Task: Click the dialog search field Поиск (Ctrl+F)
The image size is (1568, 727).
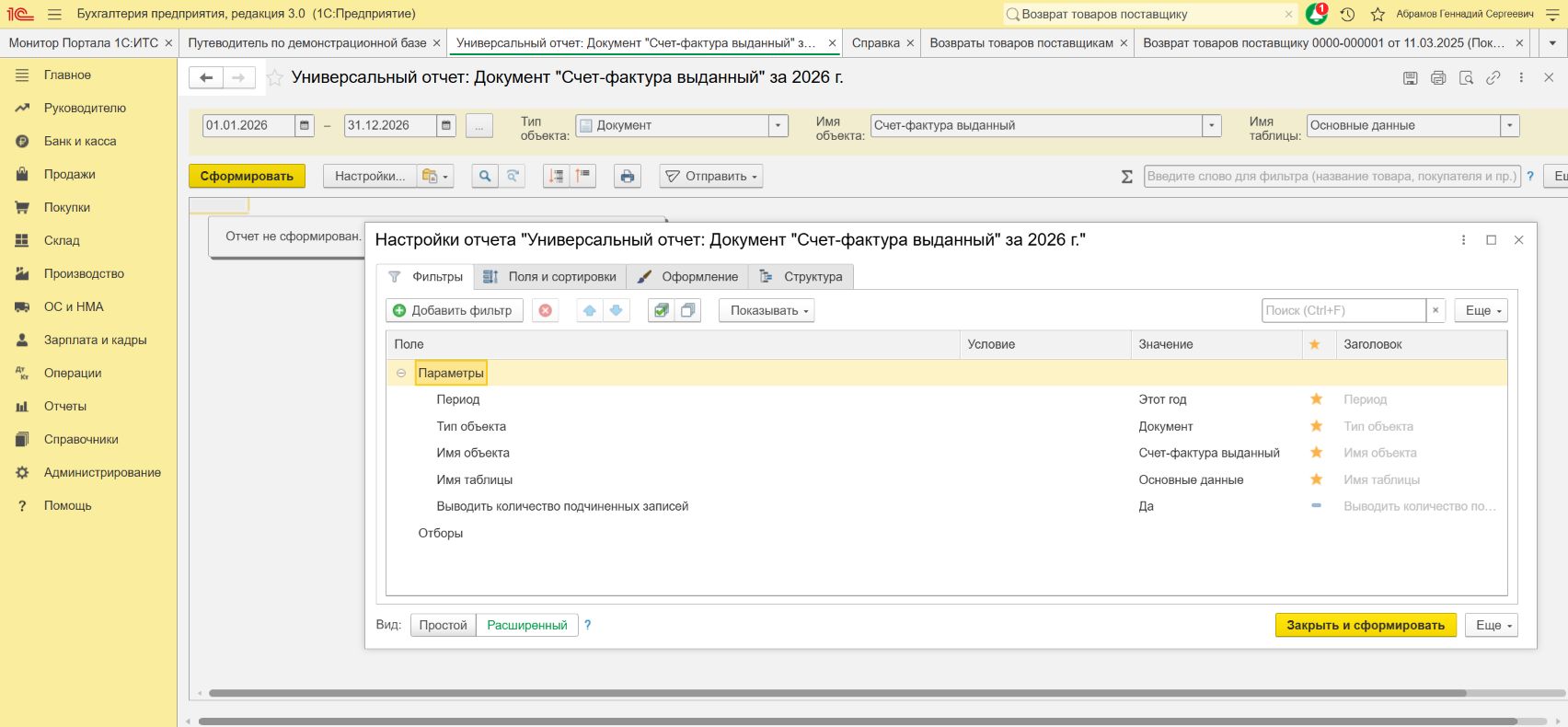Action: tap(1343, 311)
